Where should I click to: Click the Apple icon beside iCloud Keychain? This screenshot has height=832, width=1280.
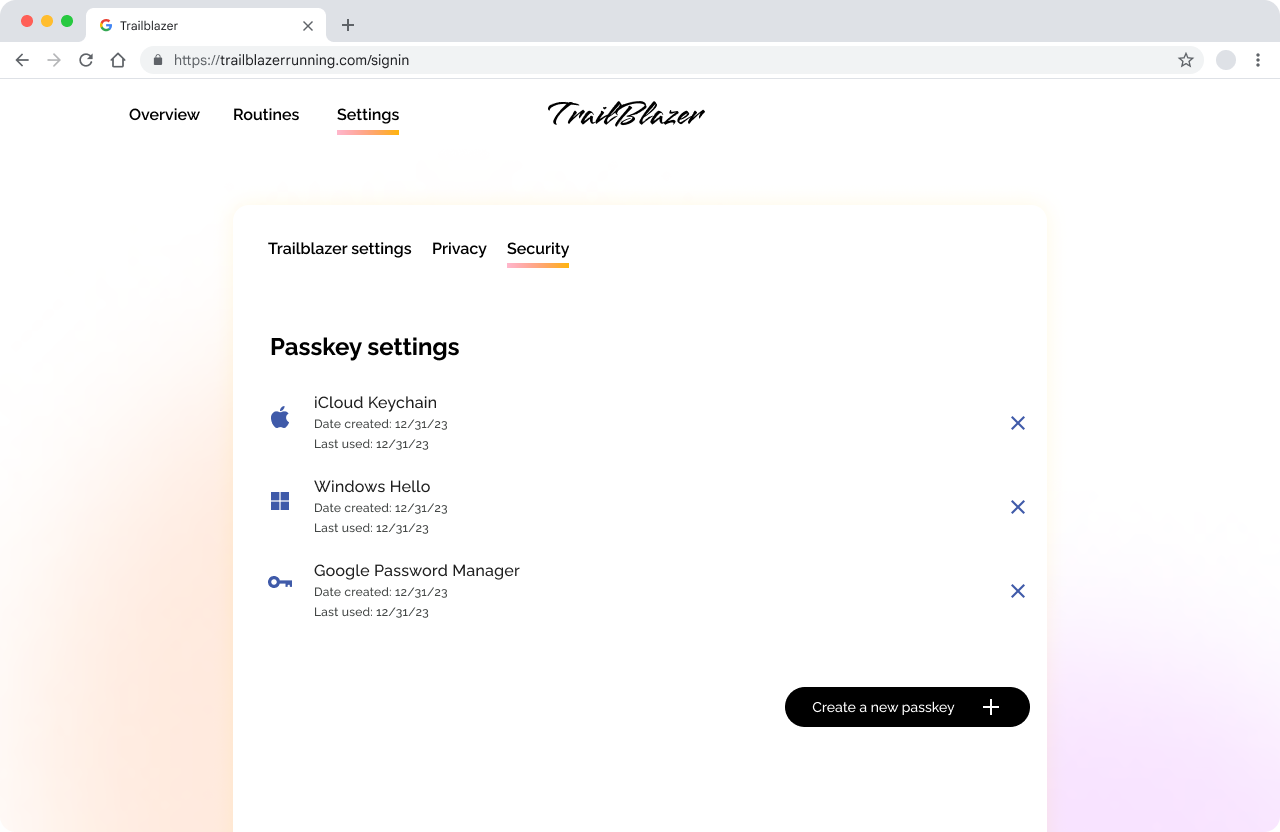pos(280,417)
